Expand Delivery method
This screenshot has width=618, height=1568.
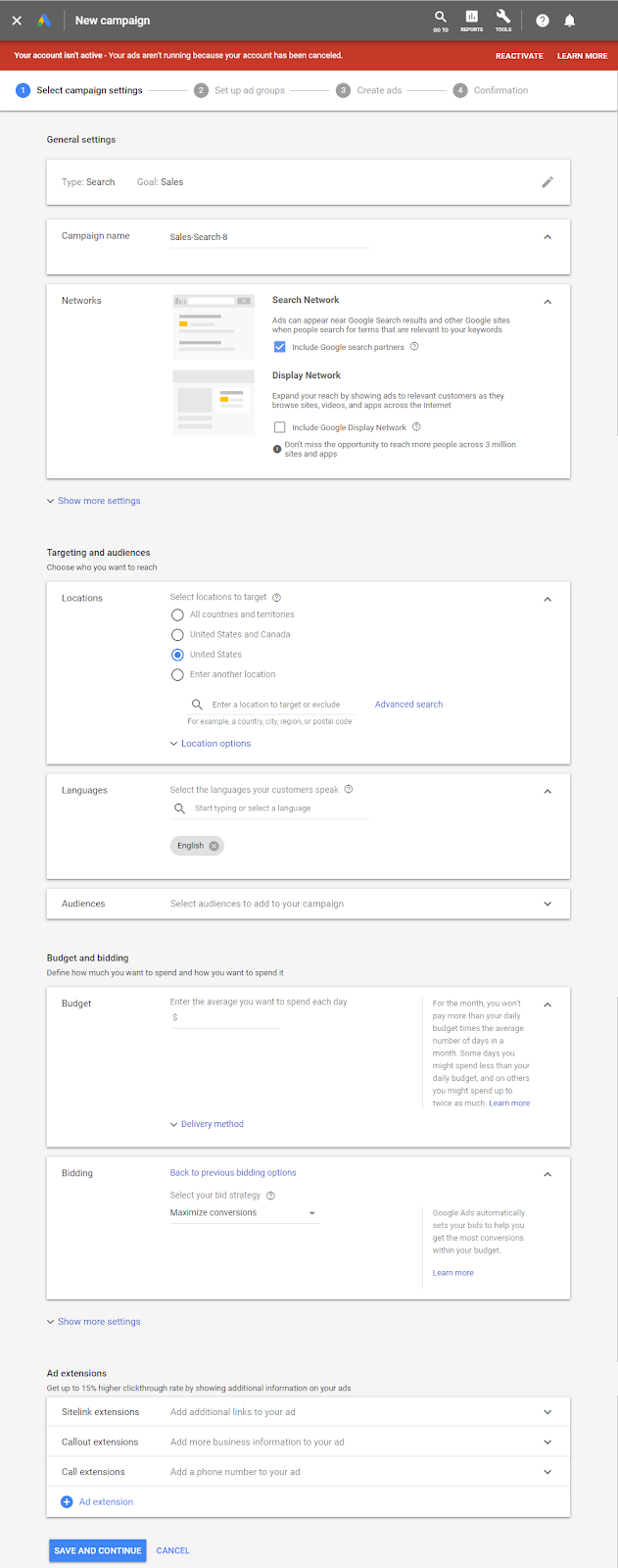coord(207,1124)
